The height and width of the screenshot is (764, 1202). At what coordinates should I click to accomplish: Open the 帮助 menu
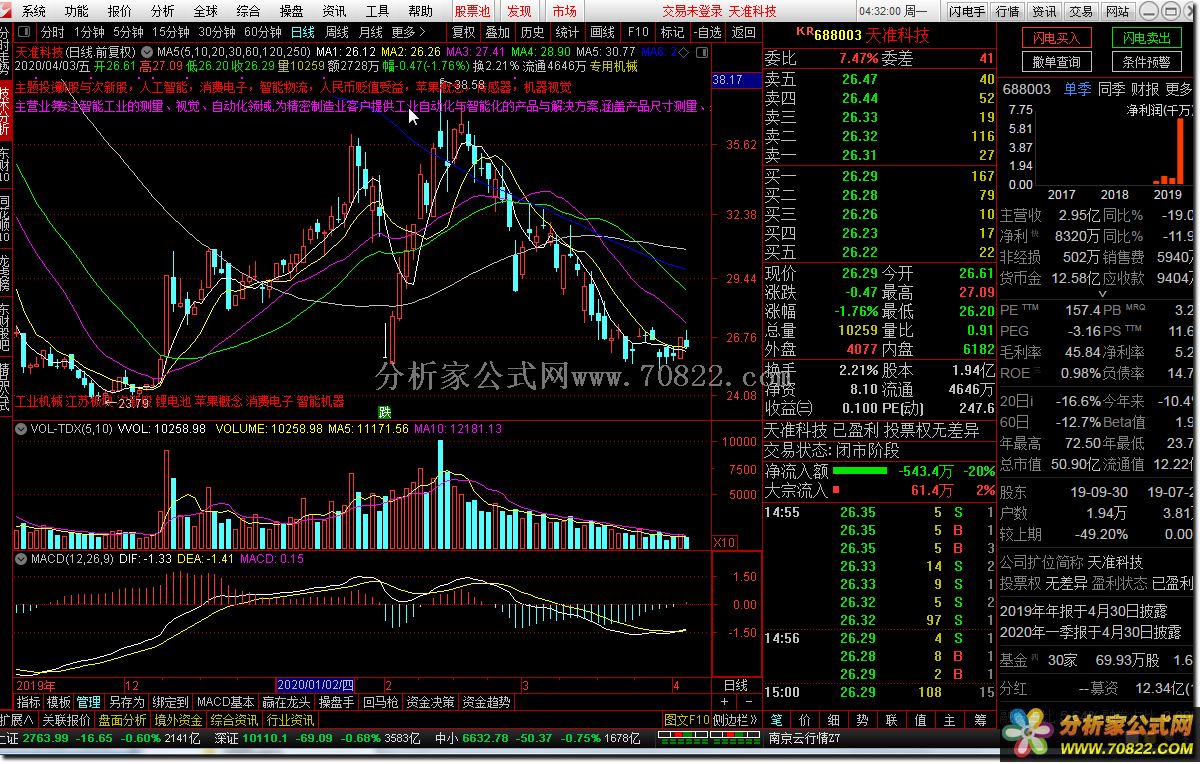(421, 11)
